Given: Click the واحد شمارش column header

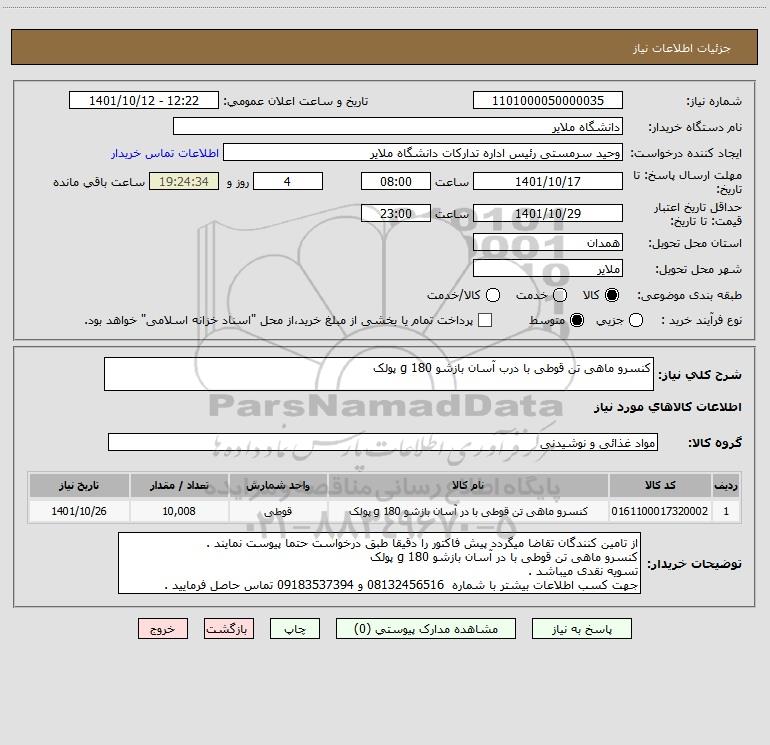Looking at the screenshot, I should (x=278, y=485).
